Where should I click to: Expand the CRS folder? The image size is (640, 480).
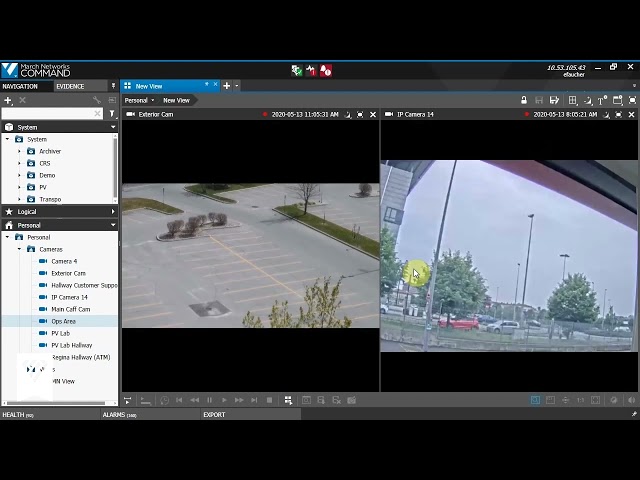point(19,163)
